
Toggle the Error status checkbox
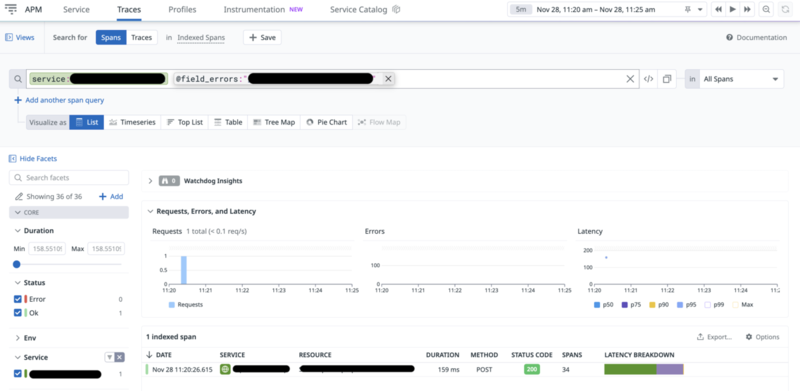(18, 299)
